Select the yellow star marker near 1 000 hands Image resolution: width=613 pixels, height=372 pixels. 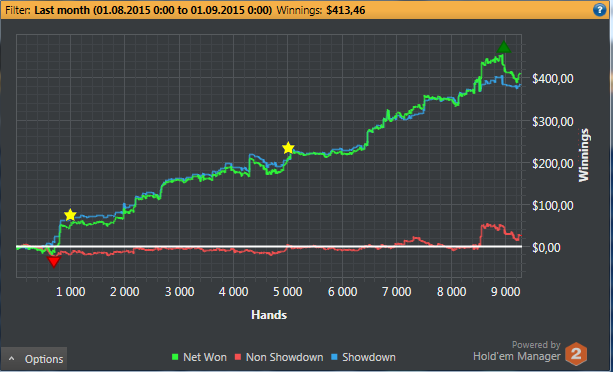(x=70, y=215)
